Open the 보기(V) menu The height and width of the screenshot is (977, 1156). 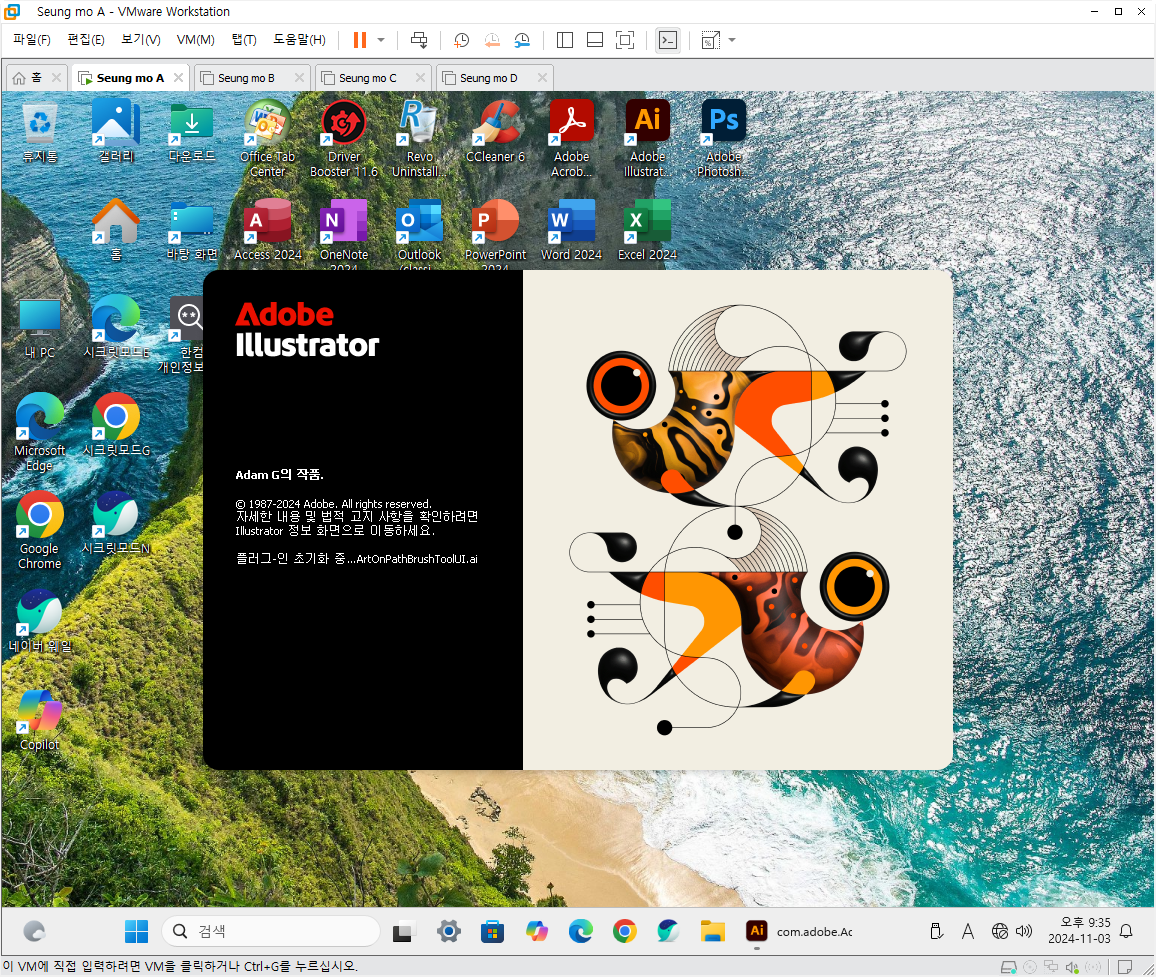tap(140, 40)
